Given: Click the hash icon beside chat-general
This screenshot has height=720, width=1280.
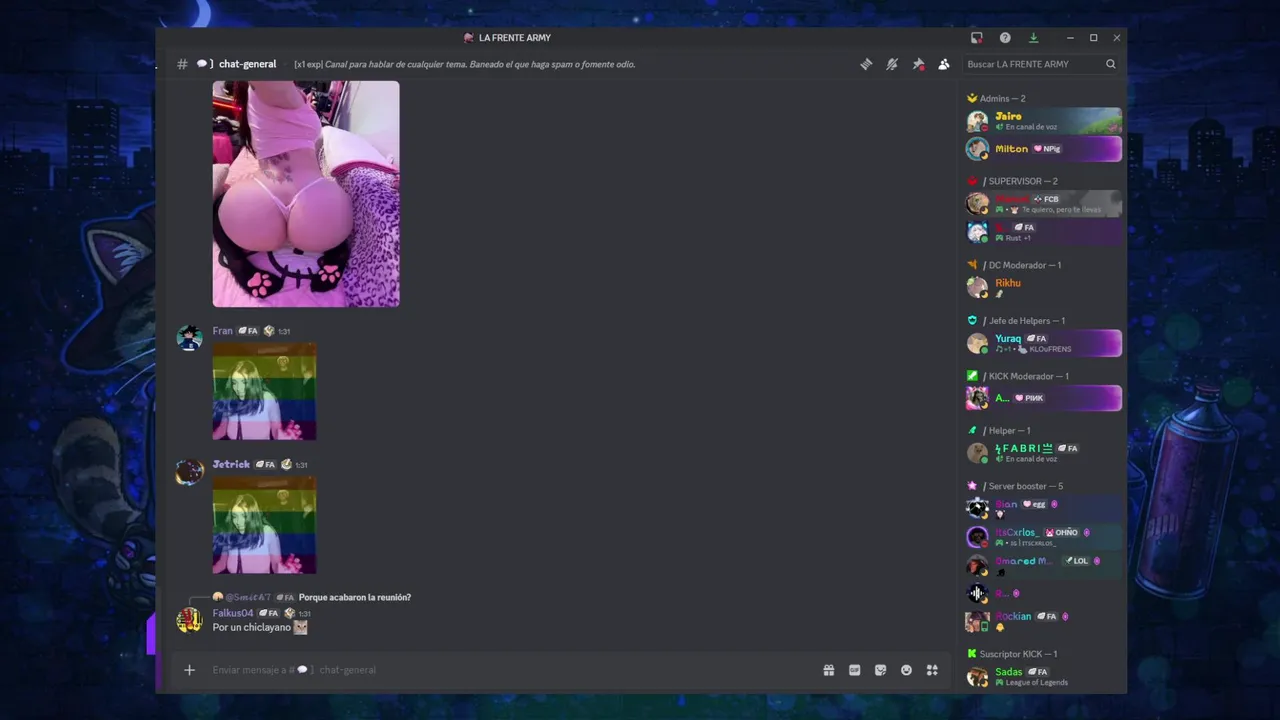Looking at the screenshot, I should click(182, 64).
